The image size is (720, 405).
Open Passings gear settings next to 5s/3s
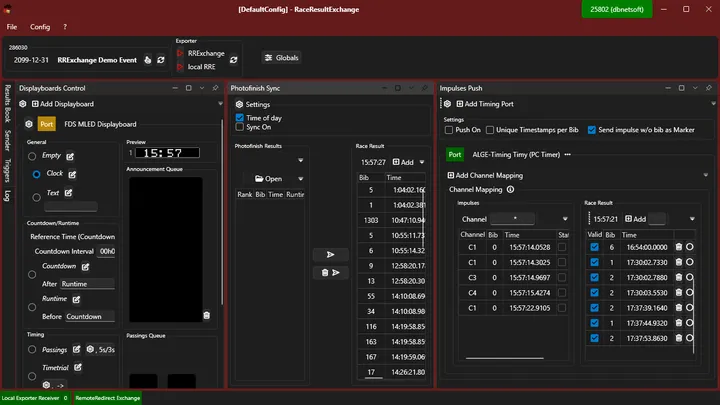pos(90,349)
